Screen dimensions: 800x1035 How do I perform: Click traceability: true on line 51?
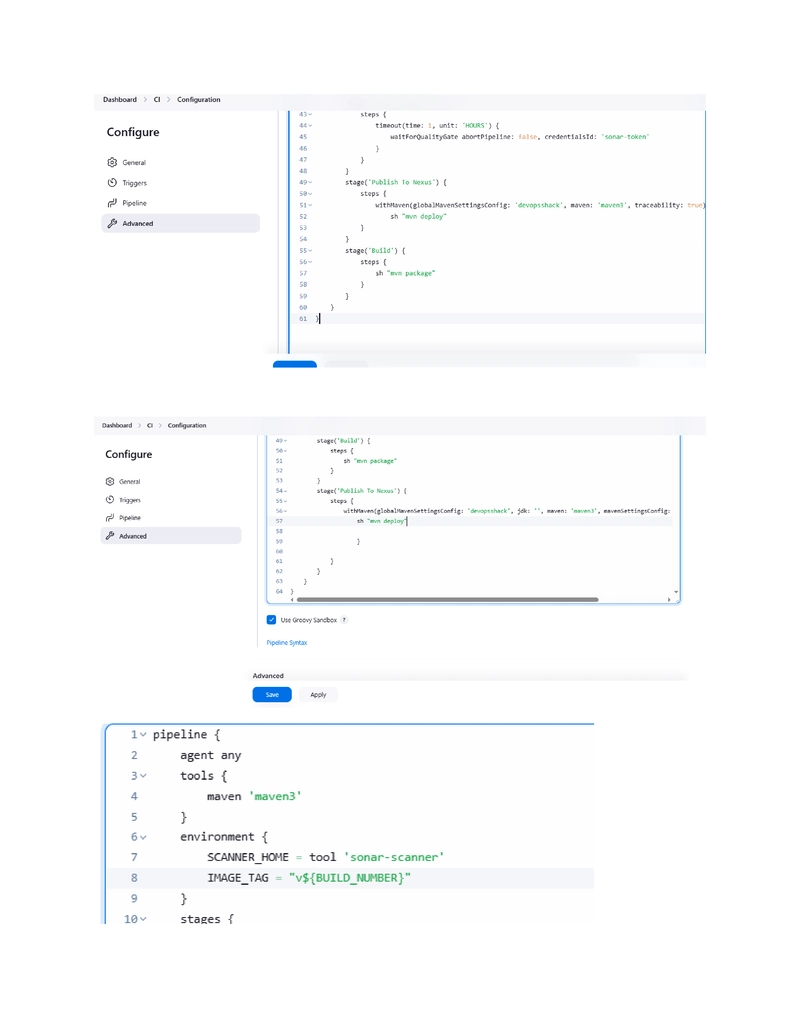669,205
